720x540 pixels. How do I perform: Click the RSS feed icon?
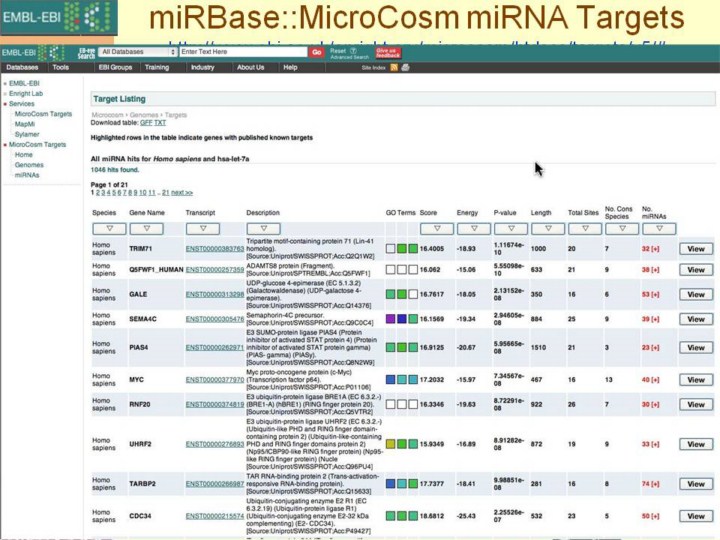393,67
